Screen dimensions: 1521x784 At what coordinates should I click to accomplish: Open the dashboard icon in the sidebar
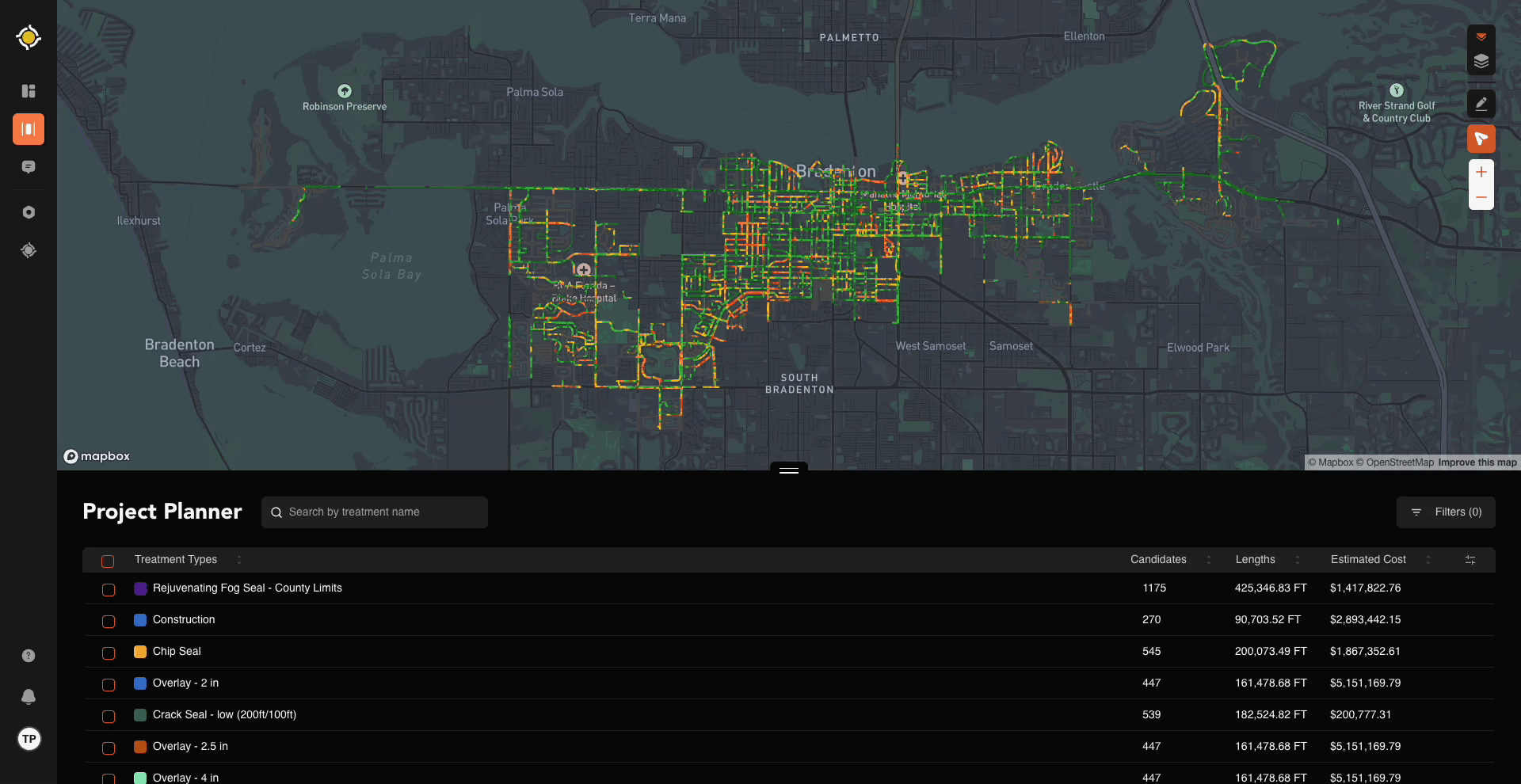point(29,91)
